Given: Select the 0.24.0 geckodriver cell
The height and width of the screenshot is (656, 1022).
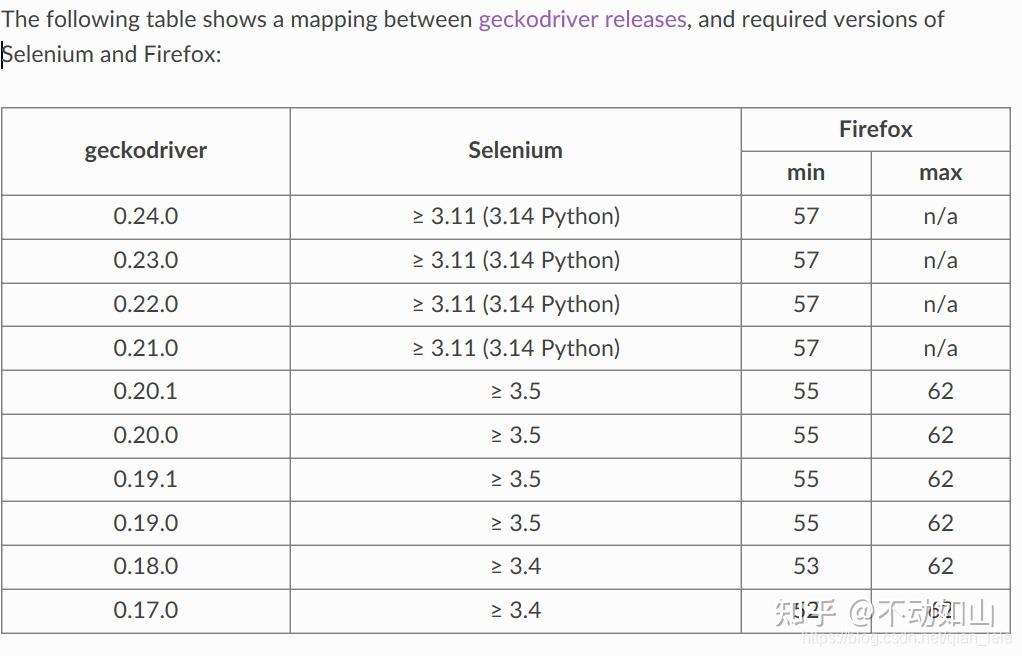Looking at the screenshot, I should coord(146,216).
